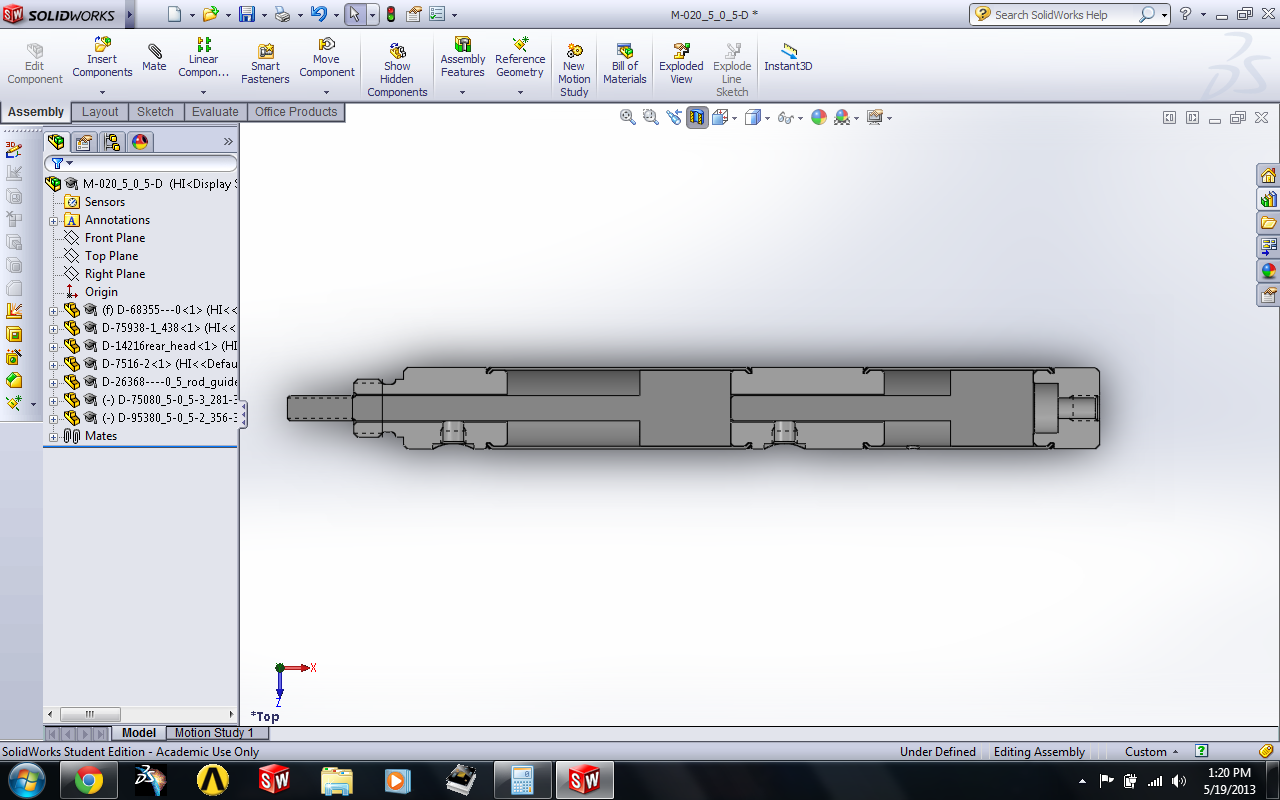
Task: Open View Settings dropdown arrow
Action: point(889,118)
